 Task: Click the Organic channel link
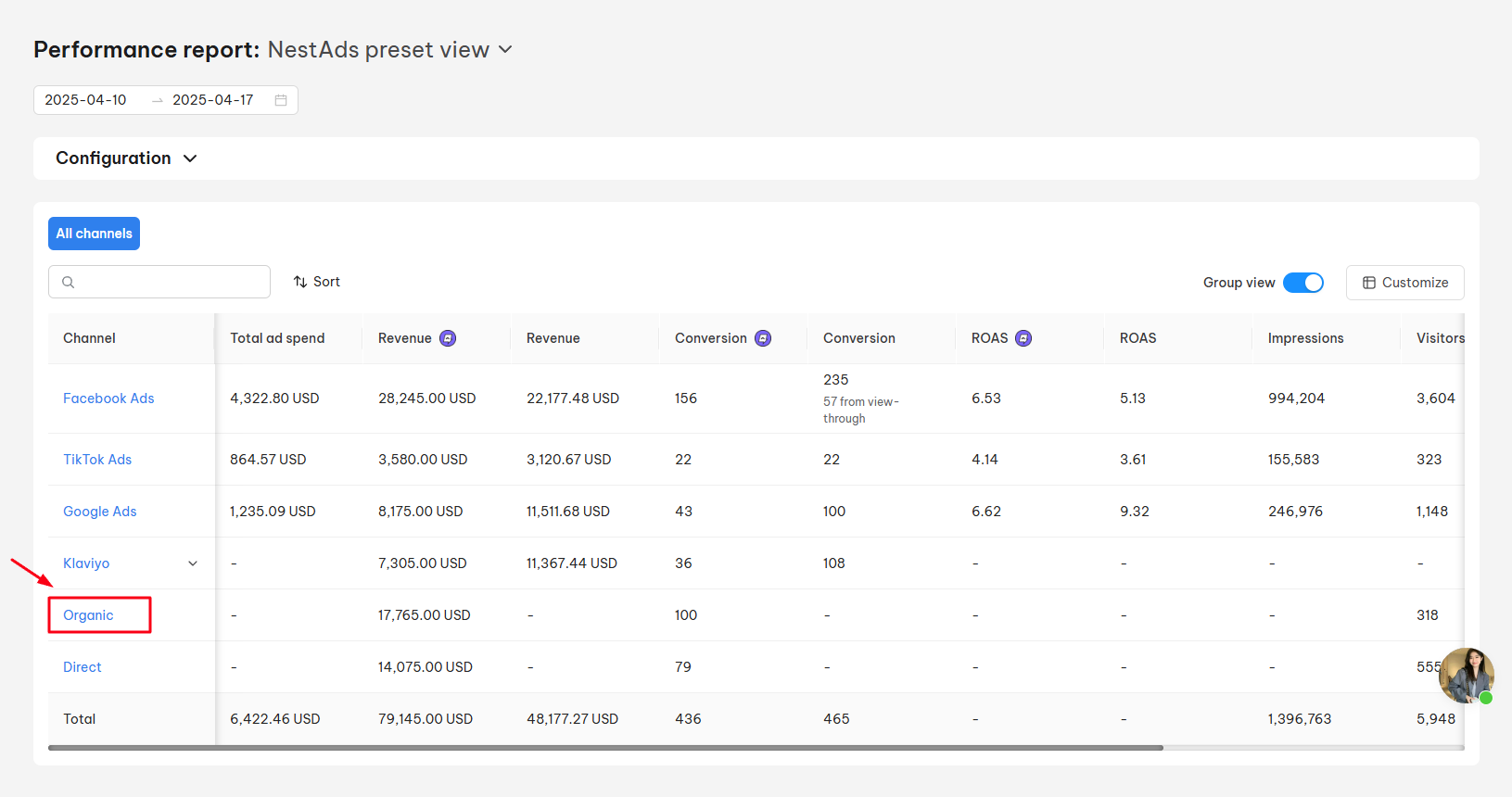point(88,615)
